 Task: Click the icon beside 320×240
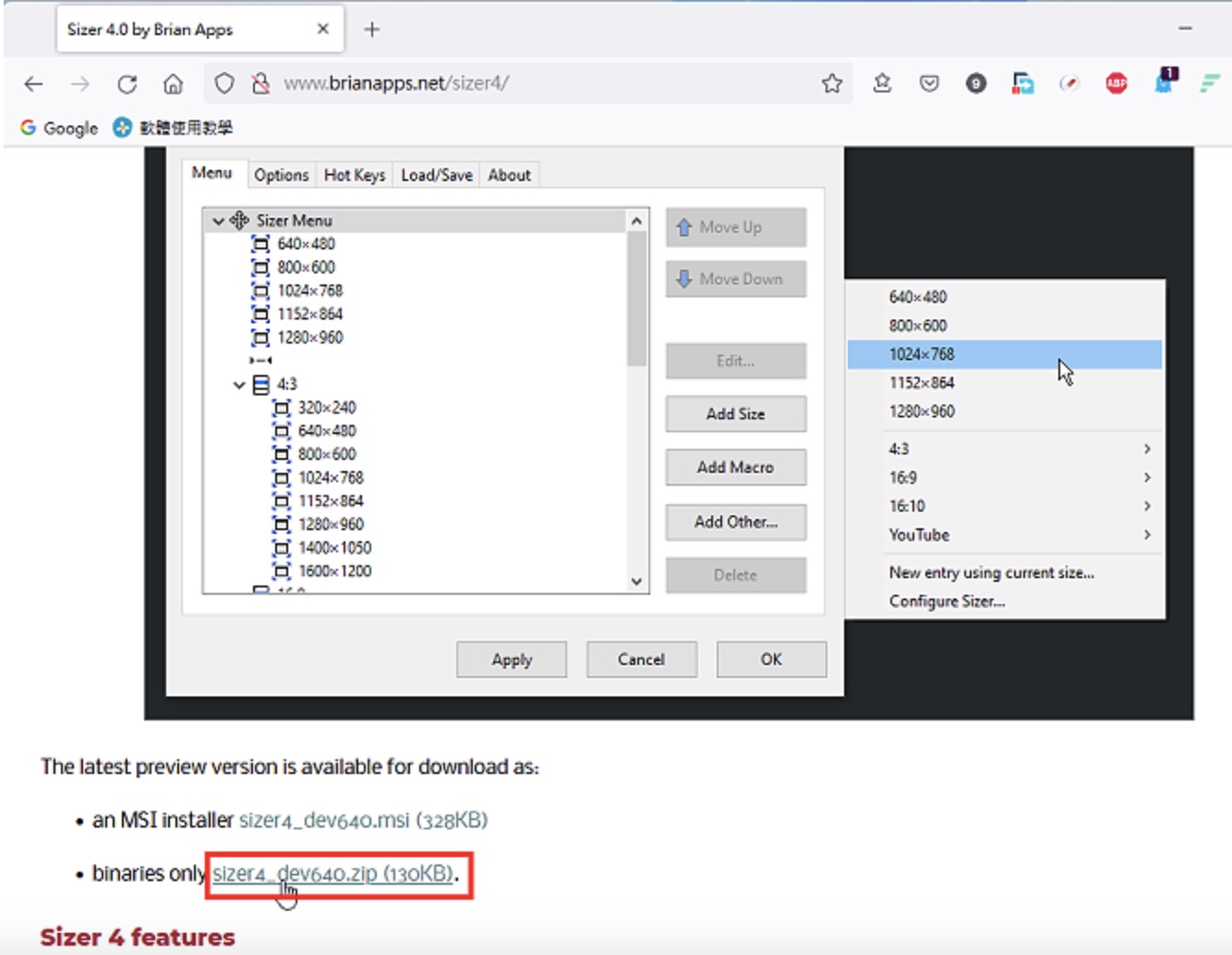tap(282, 407)
